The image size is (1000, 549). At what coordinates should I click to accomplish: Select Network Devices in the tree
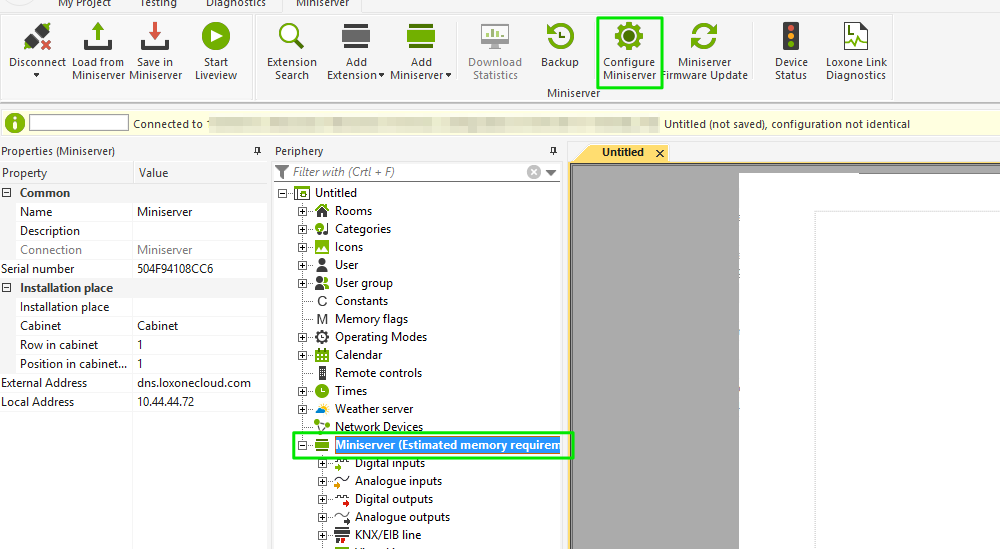point(379,427)
